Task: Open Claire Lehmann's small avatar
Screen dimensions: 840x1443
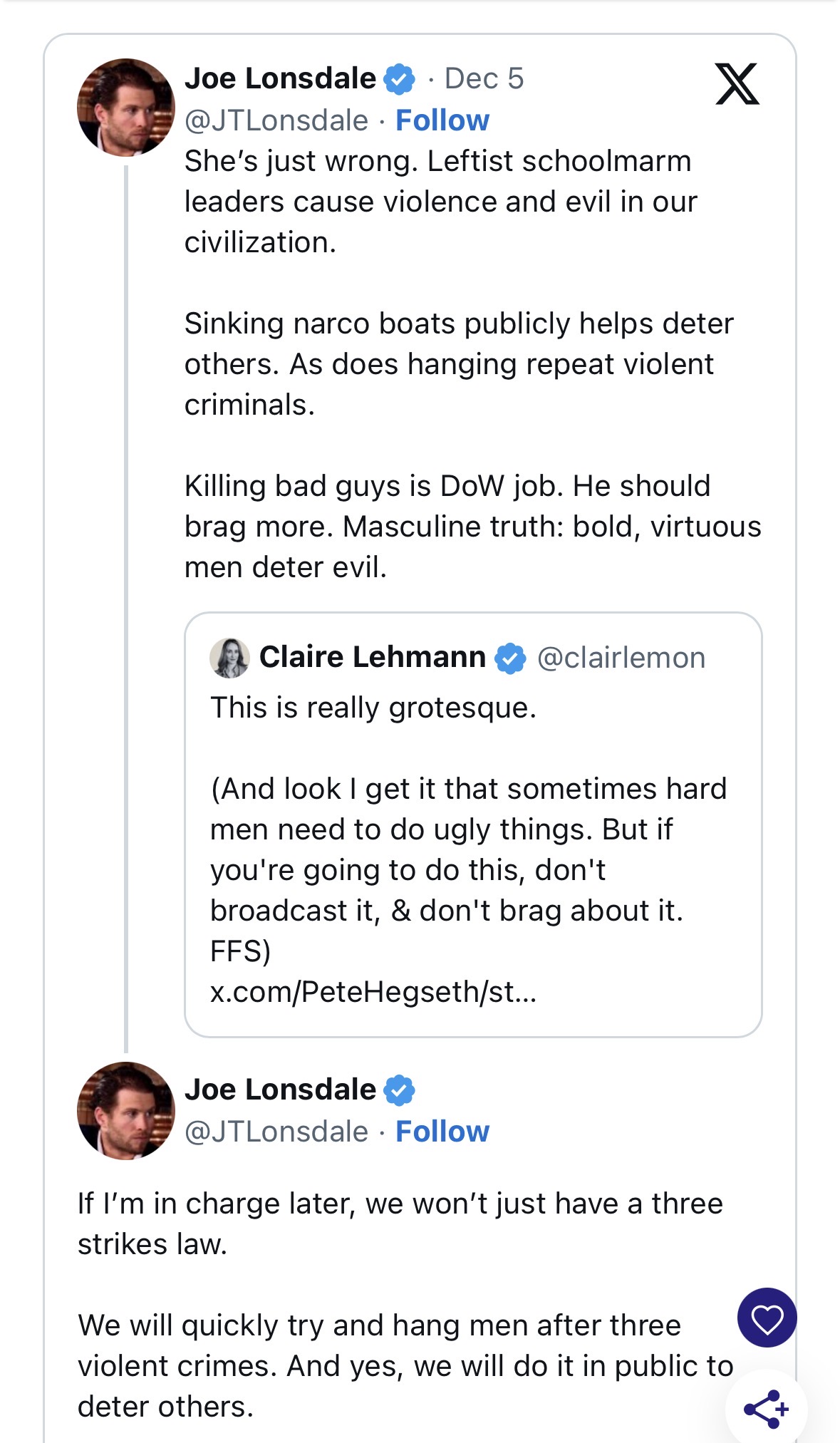Action: pos(229,658)
